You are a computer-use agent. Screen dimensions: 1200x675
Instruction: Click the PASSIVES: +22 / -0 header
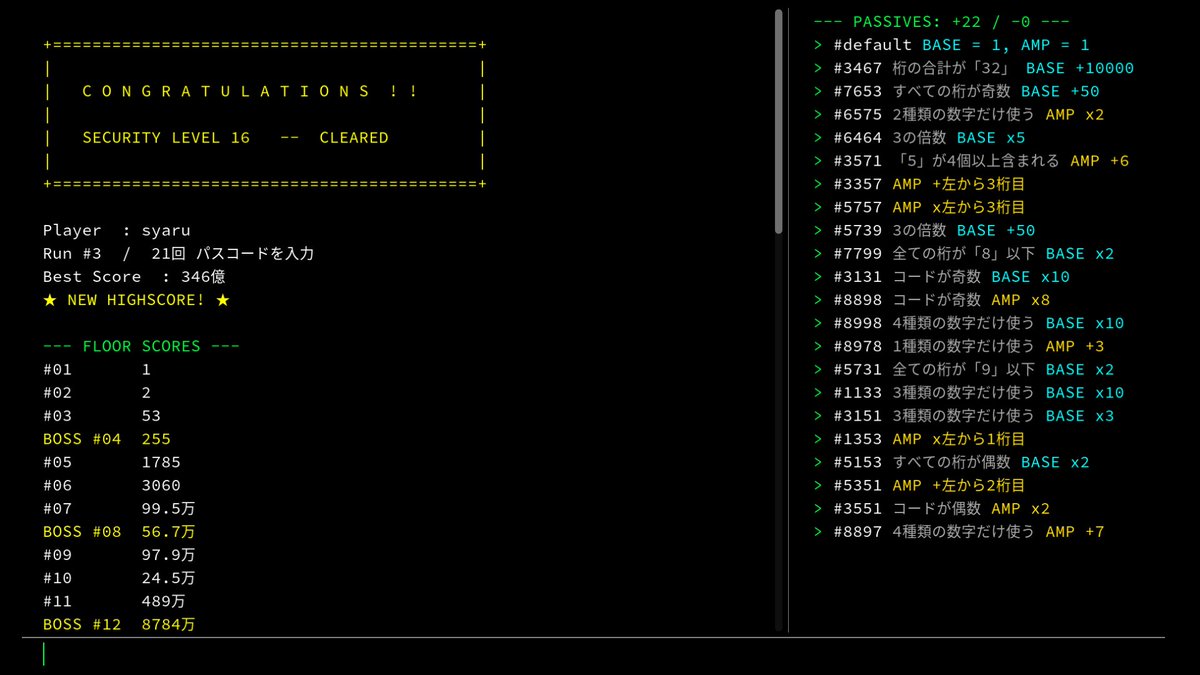[x=941, y=22]
